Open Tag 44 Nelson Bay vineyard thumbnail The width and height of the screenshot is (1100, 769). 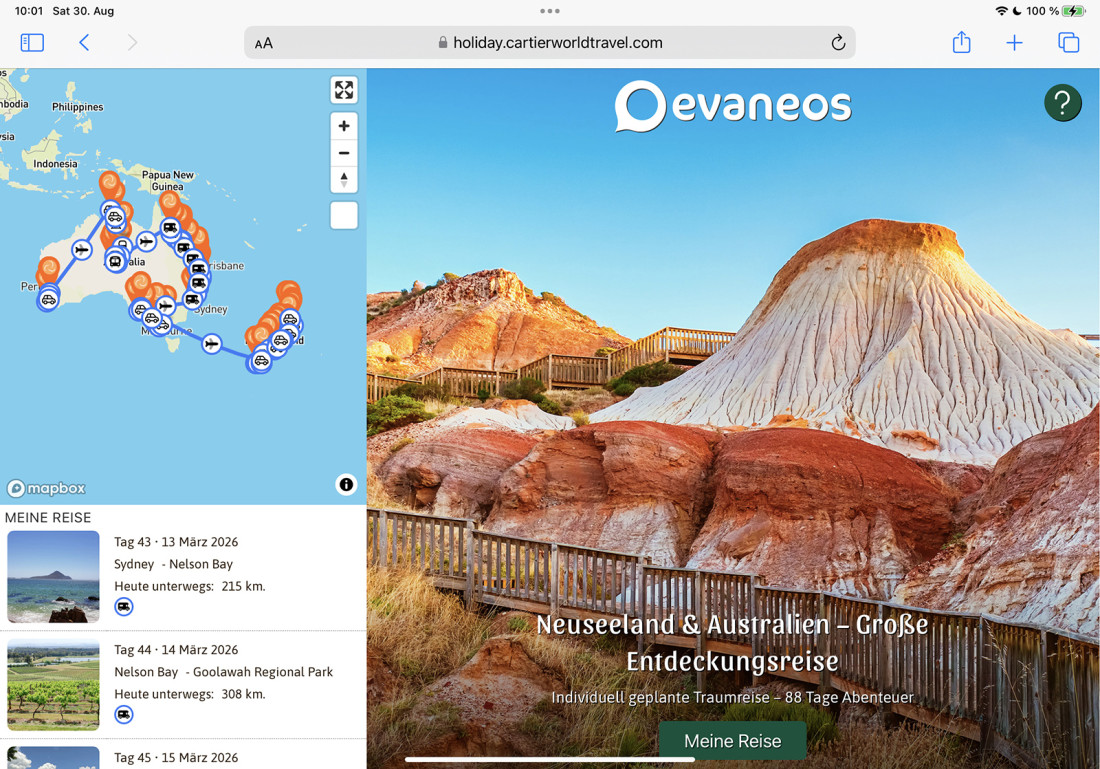pyautogui.click(x=53, y=685)
